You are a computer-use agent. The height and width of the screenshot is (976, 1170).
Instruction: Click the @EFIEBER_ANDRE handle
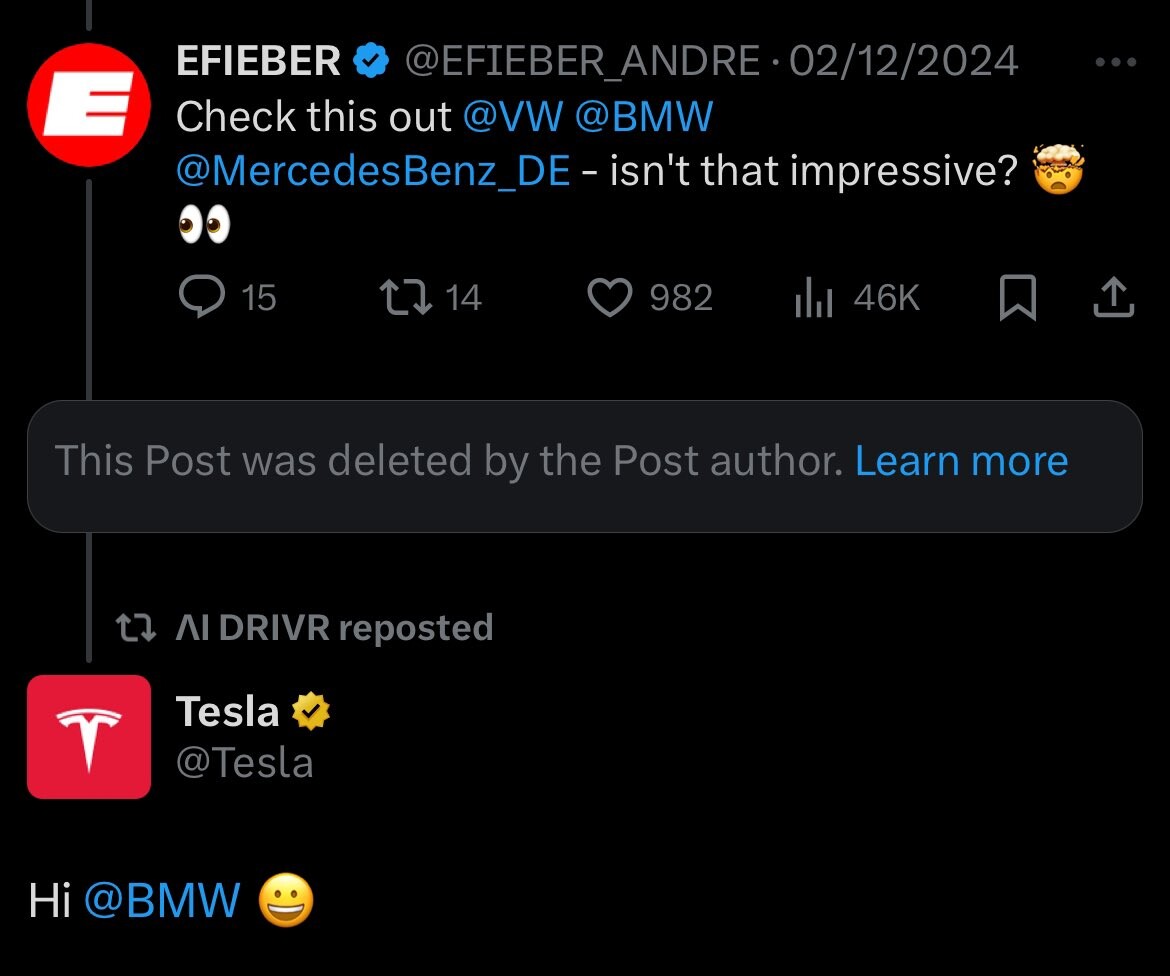coord(582,63)
